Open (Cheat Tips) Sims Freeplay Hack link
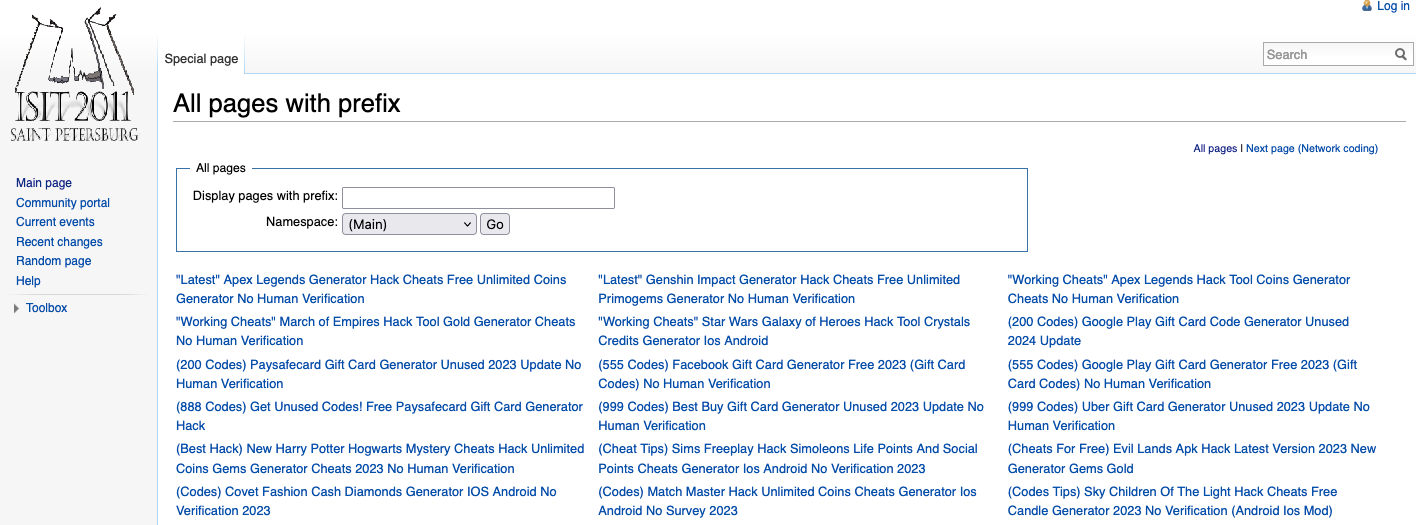The image size is (1416, 525). tap(788, 459)
